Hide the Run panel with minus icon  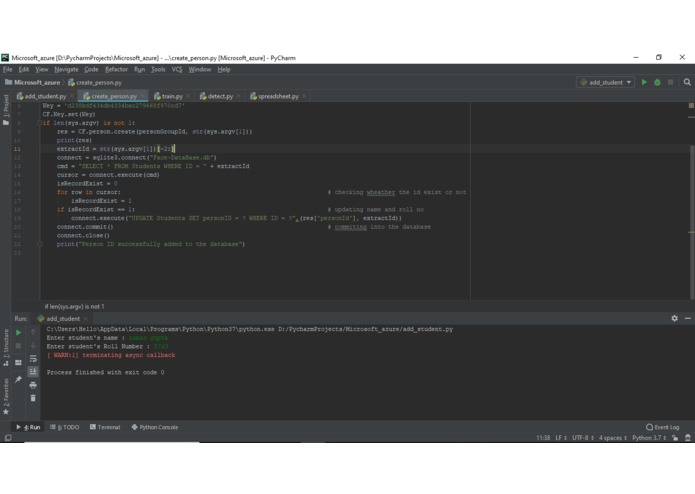click(687, 319)
